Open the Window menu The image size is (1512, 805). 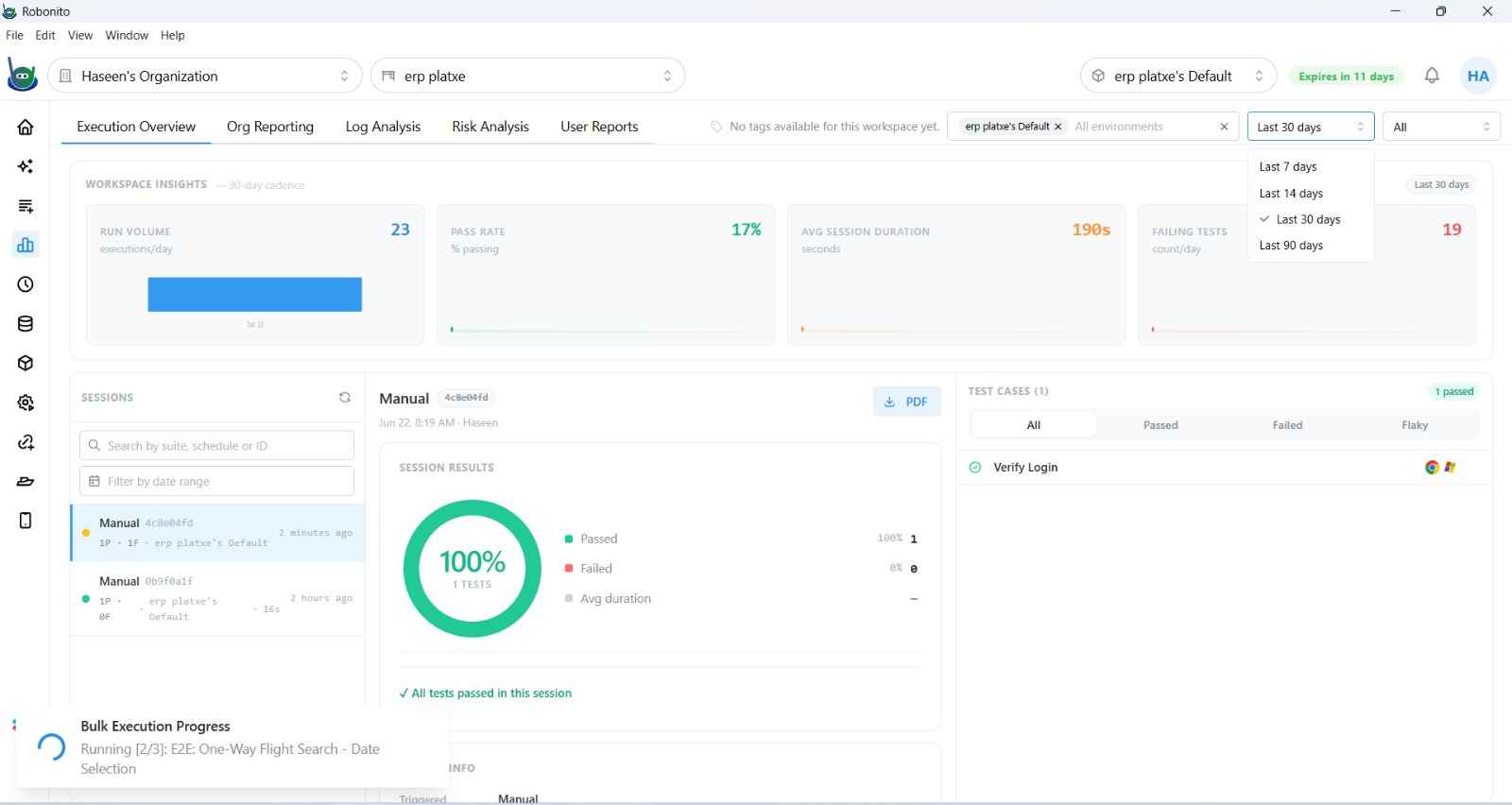tap(127, 35)
